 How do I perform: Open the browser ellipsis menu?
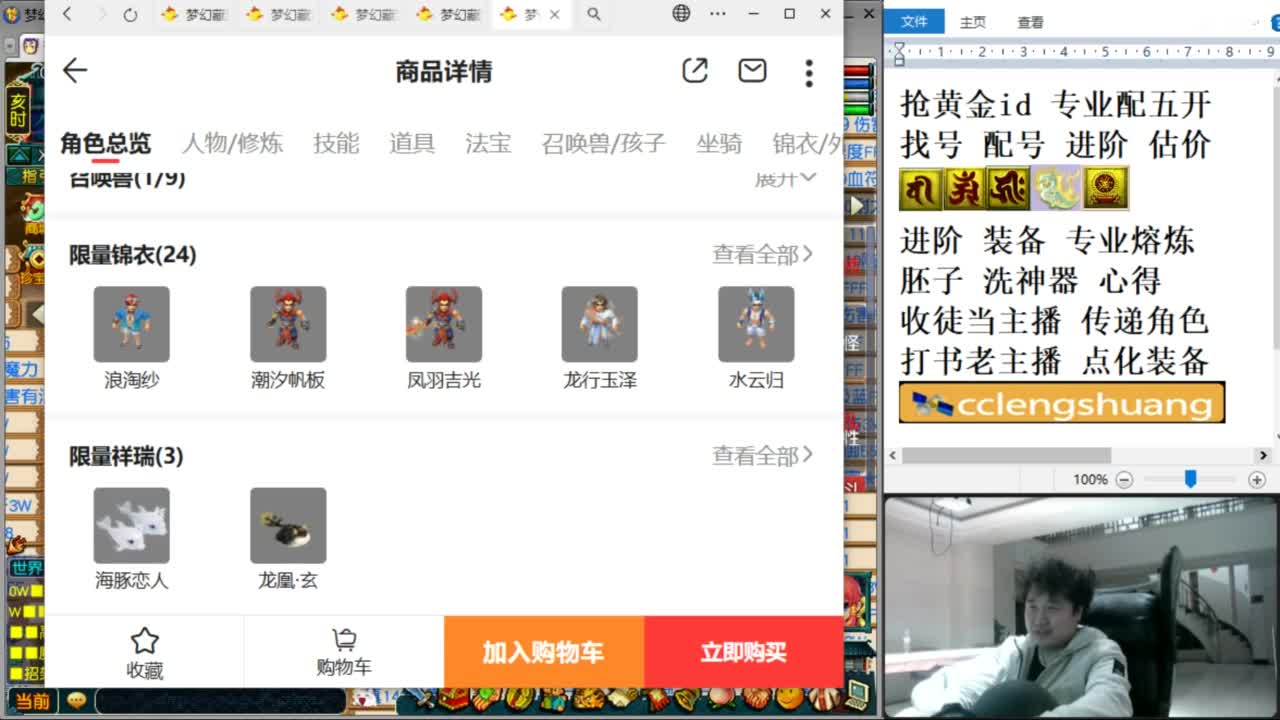point(717,14)
